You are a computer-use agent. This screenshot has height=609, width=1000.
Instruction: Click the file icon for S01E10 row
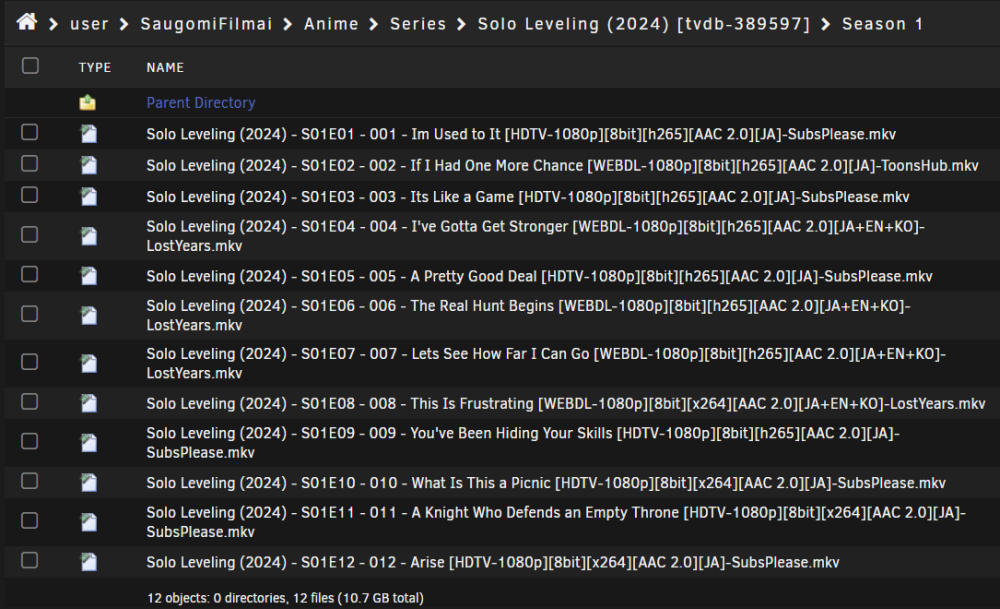coord(89,482)
